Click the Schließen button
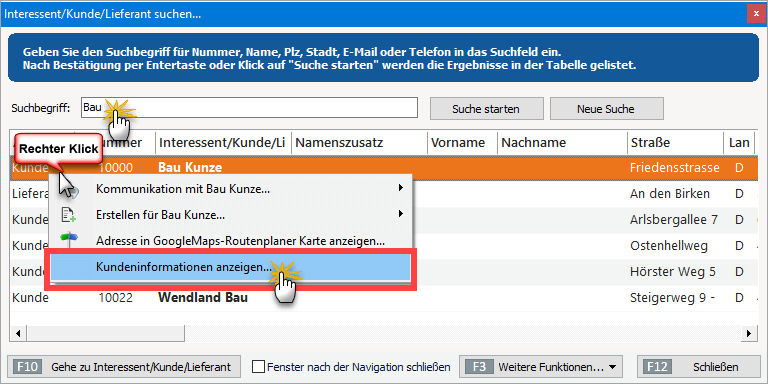The image size is (768, 384). point(699,366)
